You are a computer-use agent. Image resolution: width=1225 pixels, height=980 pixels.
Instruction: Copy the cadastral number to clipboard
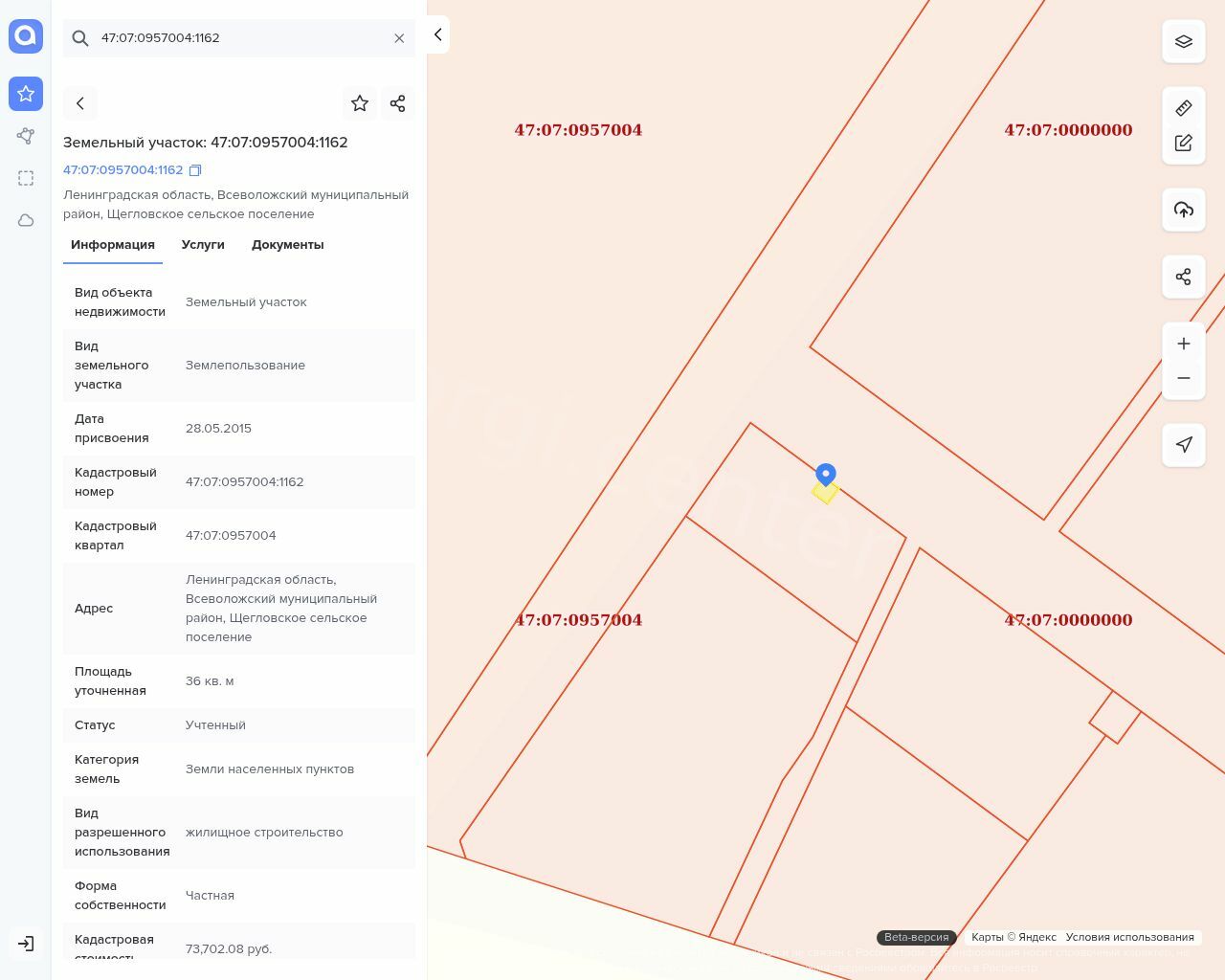pos(195,170)
